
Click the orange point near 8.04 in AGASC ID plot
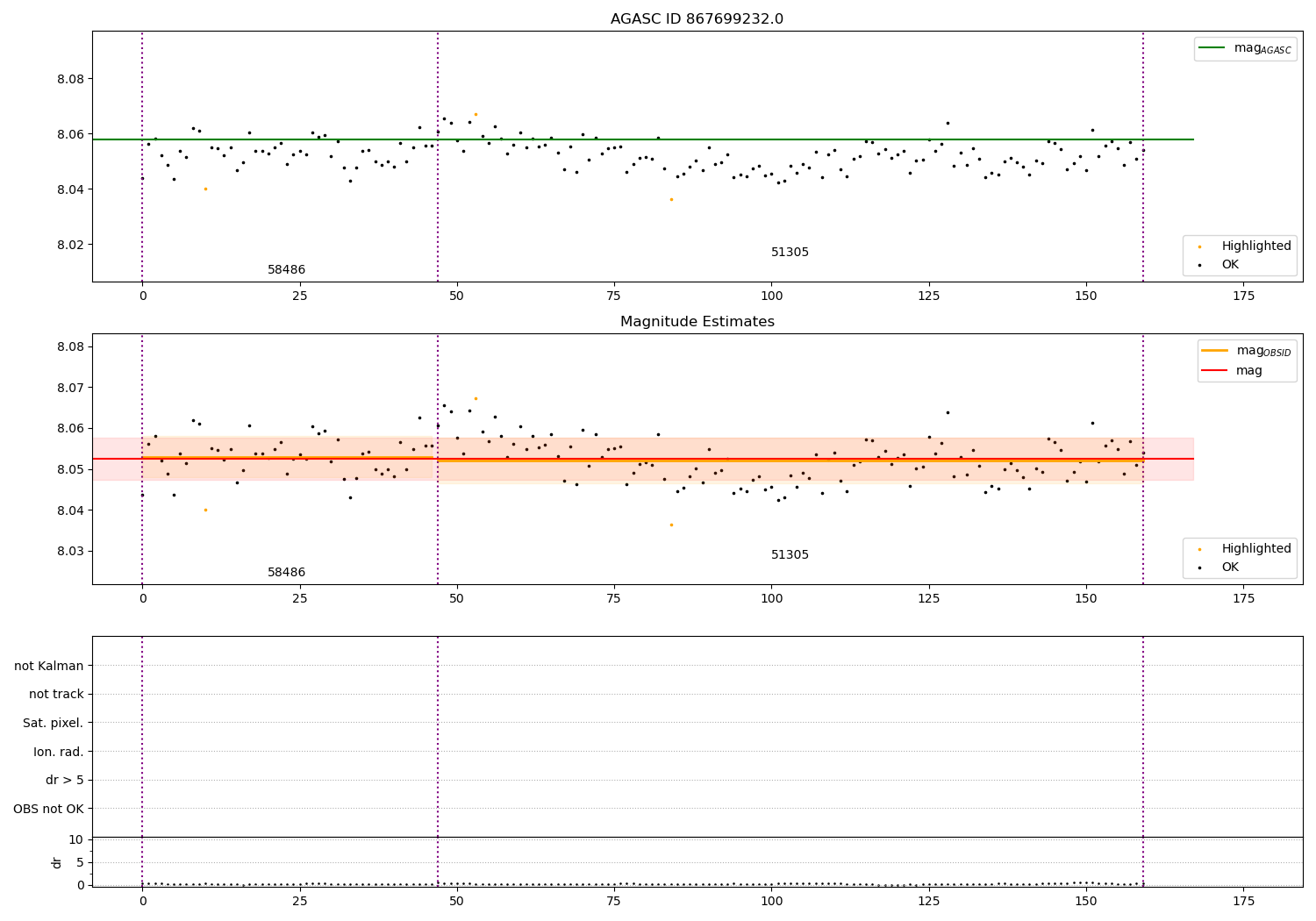(x=205, y=189)
